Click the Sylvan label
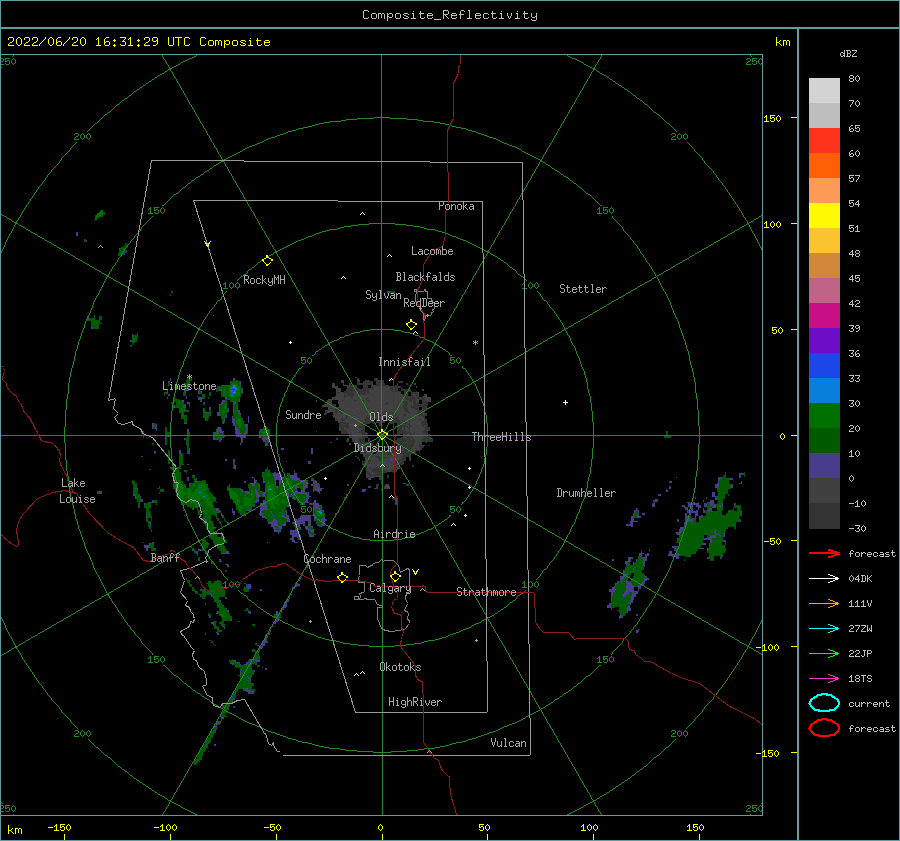Screen dimensions: 900x841 [x=383, y=294]
